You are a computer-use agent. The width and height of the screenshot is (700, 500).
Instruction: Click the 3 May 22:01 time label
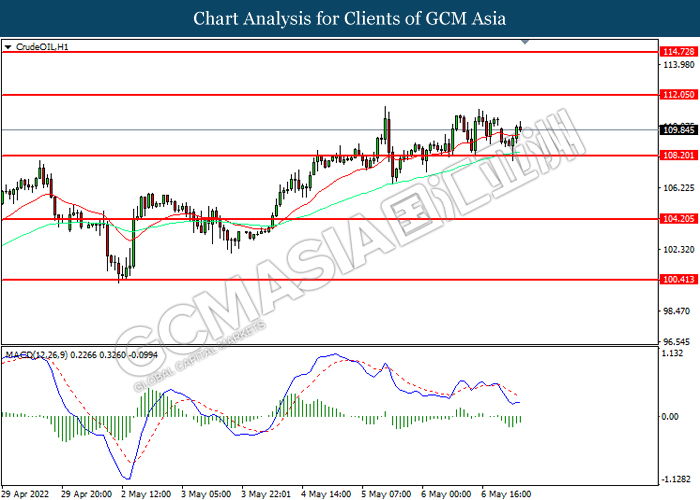266,494
